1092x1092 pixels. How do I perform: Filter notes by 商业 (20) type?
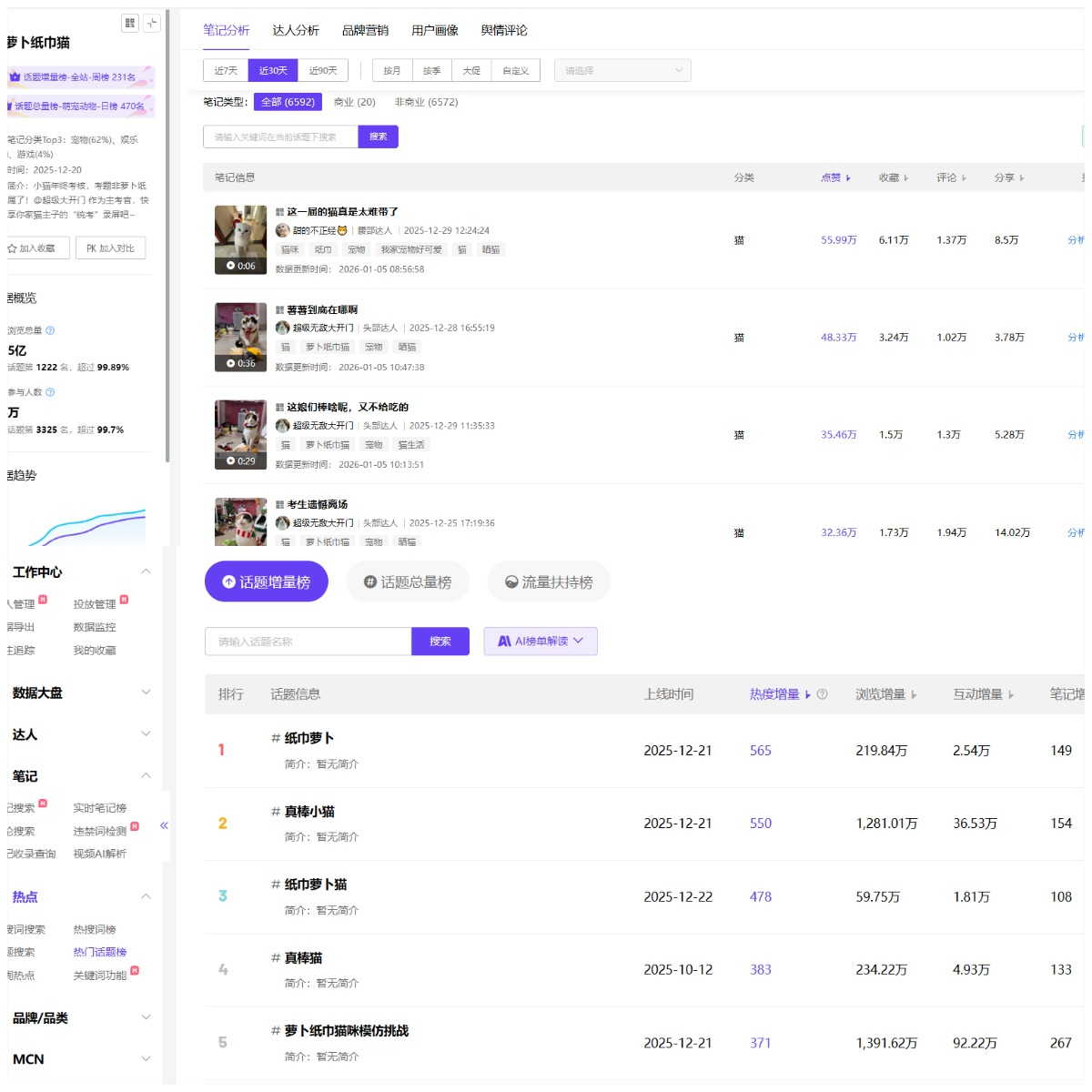point(354,102)
